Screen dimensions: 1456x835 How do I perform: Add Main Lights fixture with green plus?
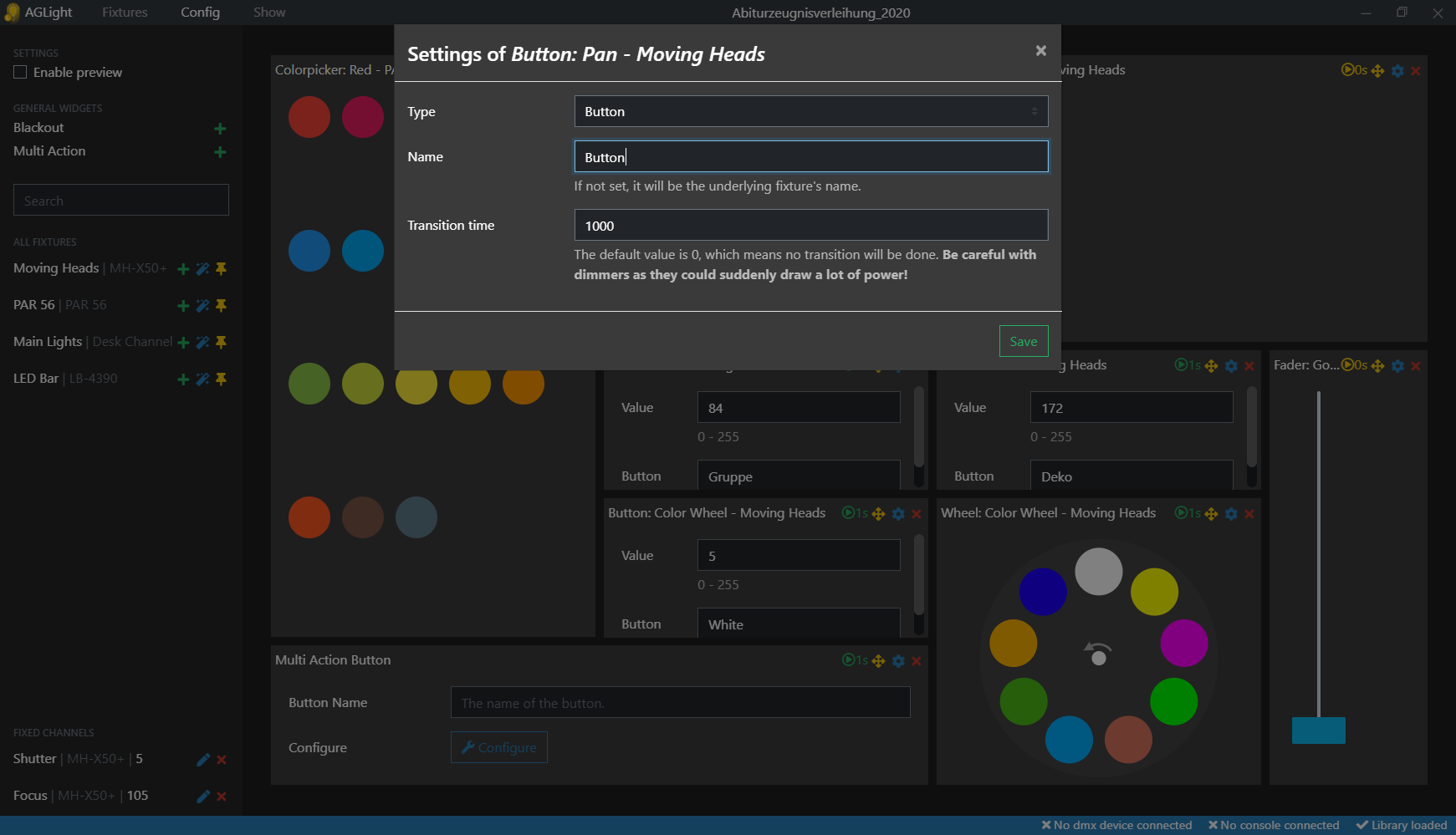pos(183,343)
